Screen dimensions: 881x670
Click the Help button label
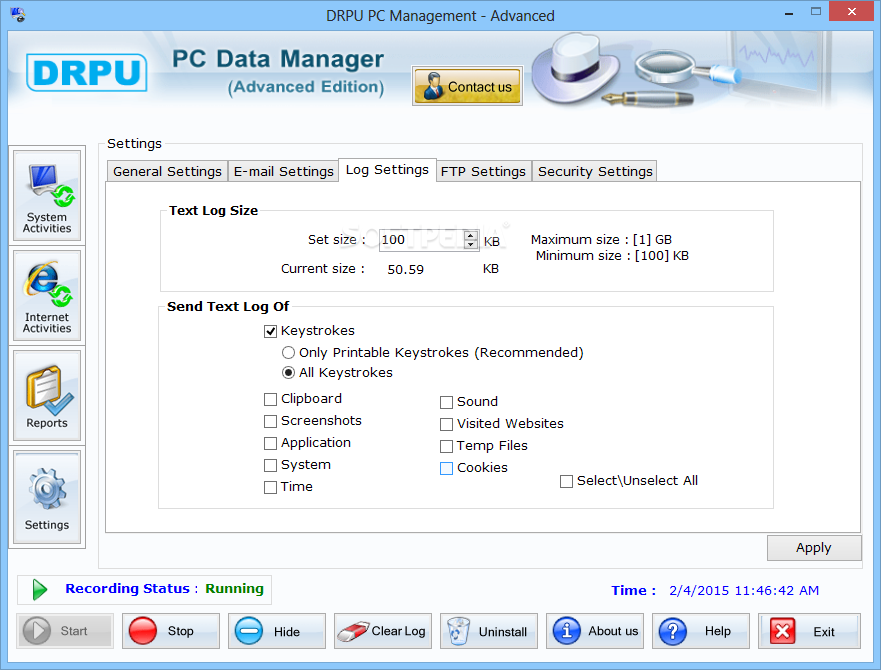(x=717, y=631)
